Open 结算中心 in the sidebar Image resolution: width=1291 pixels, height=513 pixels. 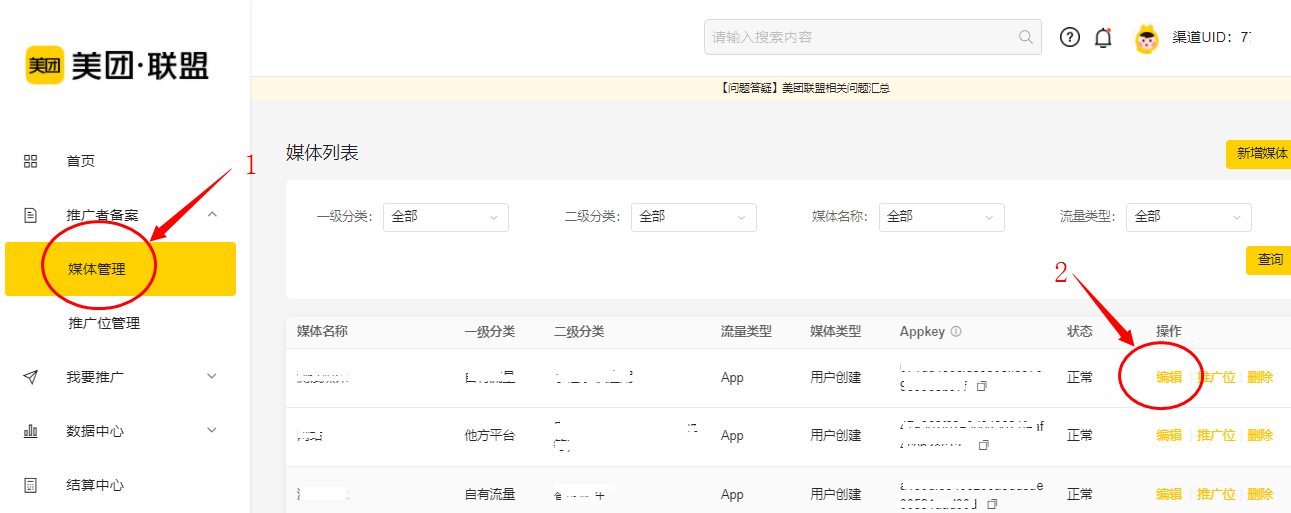(95, 485)
